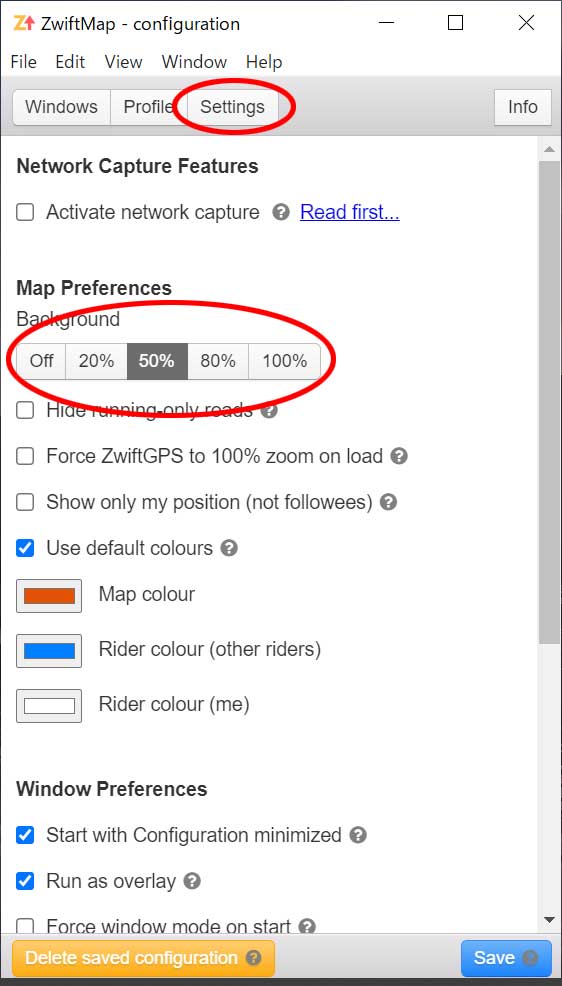Screen dimensions: 562x986
Task: Tick Force ZwiftGPS to 100% zoom checkbox
Action: coord(25,456)
